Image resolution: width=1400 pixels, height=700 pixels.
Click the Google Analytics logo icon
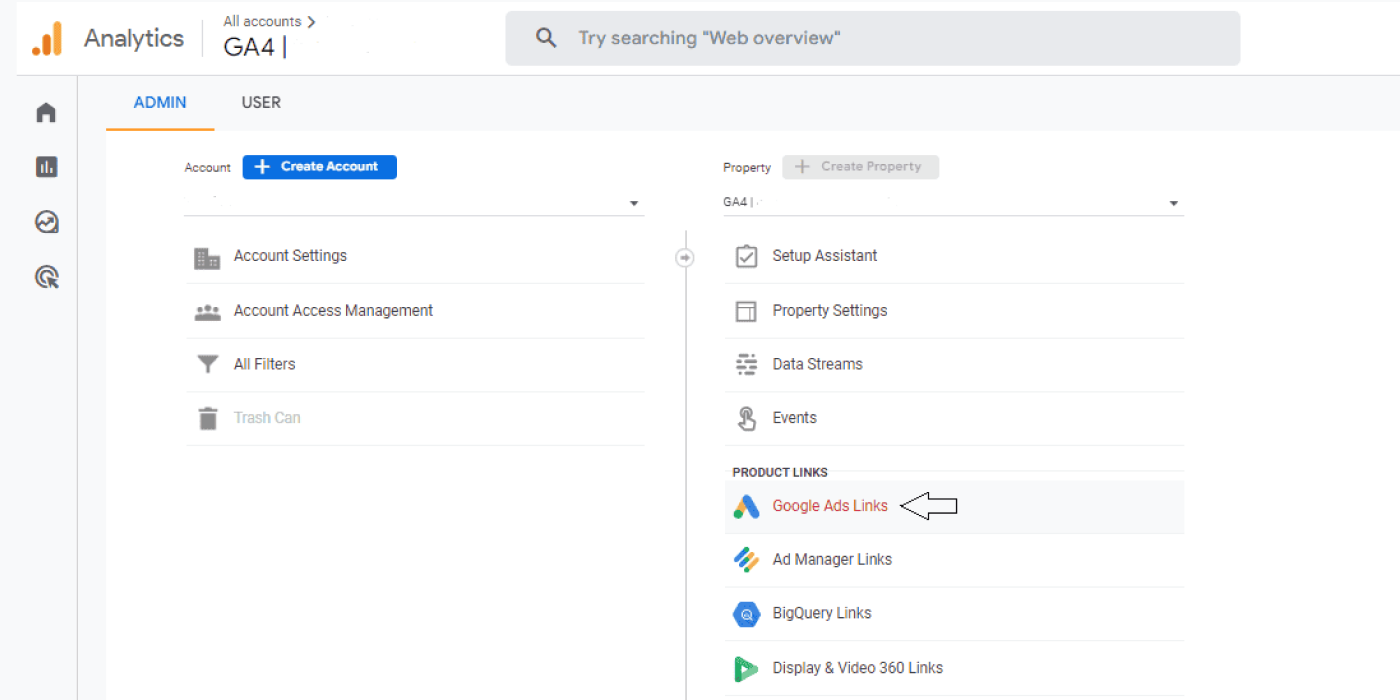tap(47, 38)
